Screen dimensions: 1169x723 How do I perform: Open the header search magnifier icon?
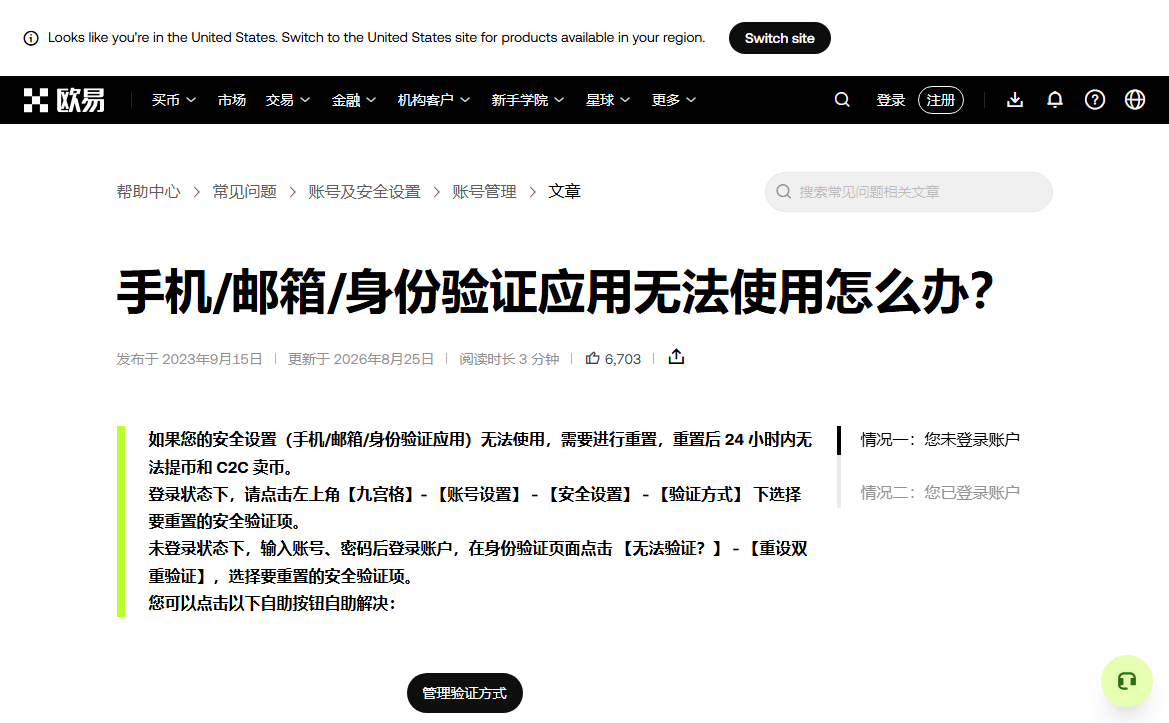tap(842, 100)
